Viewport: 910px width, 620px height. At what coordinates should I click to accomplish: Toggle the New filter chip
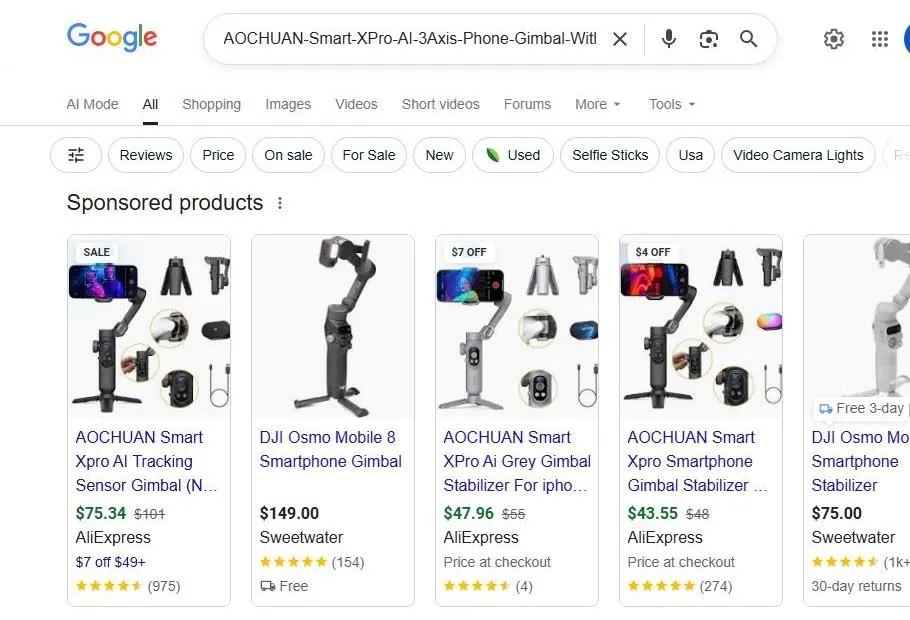(x=439, y=155)
